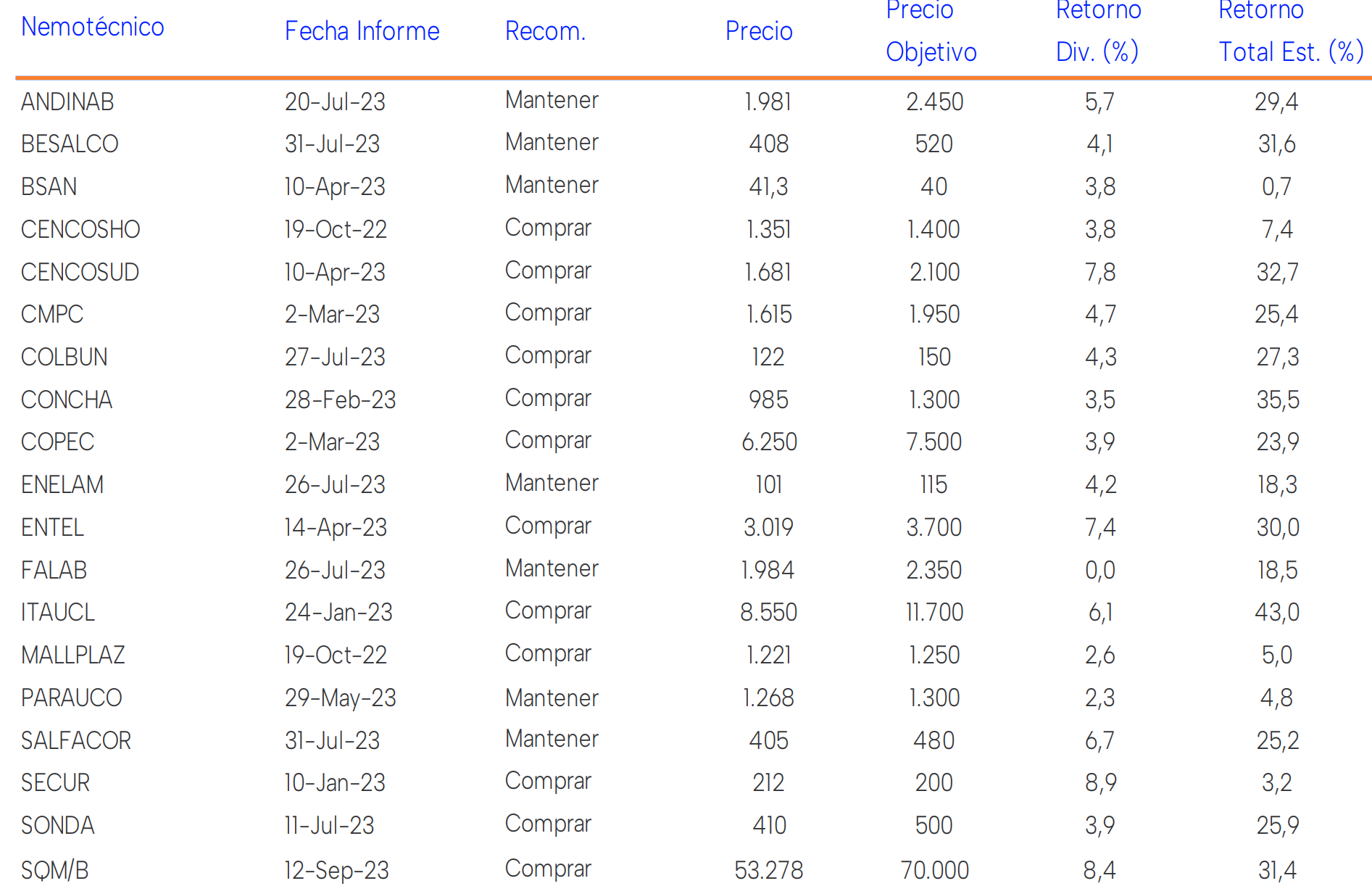Select the target price 70.000
This screenshot has width=1372, height=886.
click(x=934, y=869)
